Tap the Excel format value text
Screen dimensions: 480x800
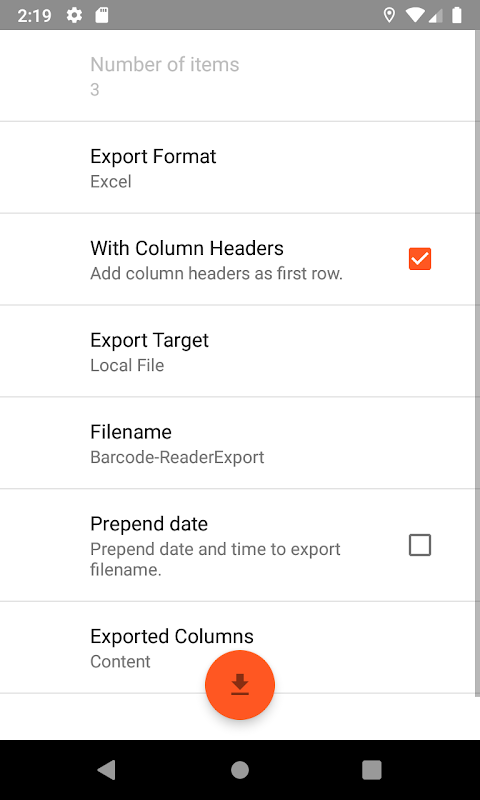[x=111, y=182]
